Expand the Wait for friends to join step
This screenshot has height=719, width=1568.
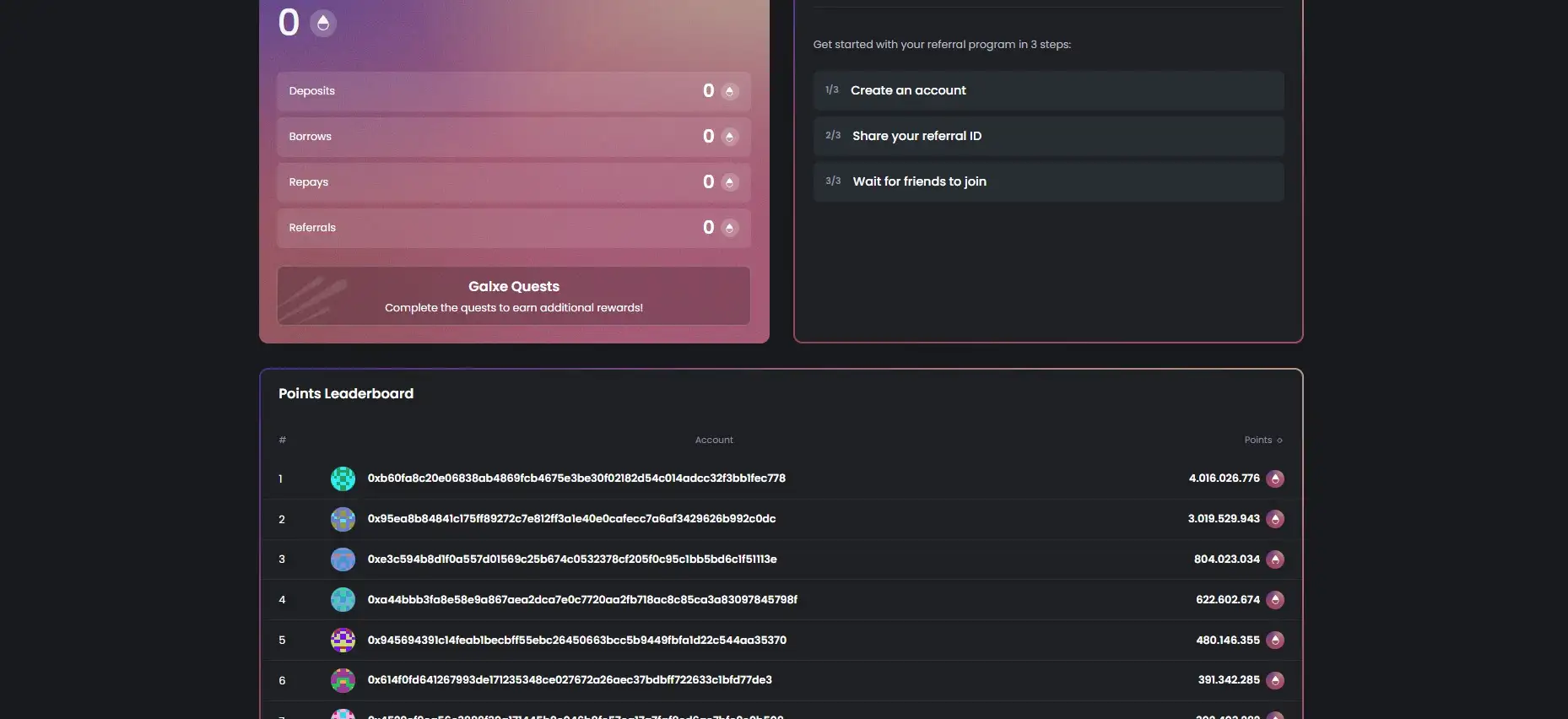tap(1048, 181)
